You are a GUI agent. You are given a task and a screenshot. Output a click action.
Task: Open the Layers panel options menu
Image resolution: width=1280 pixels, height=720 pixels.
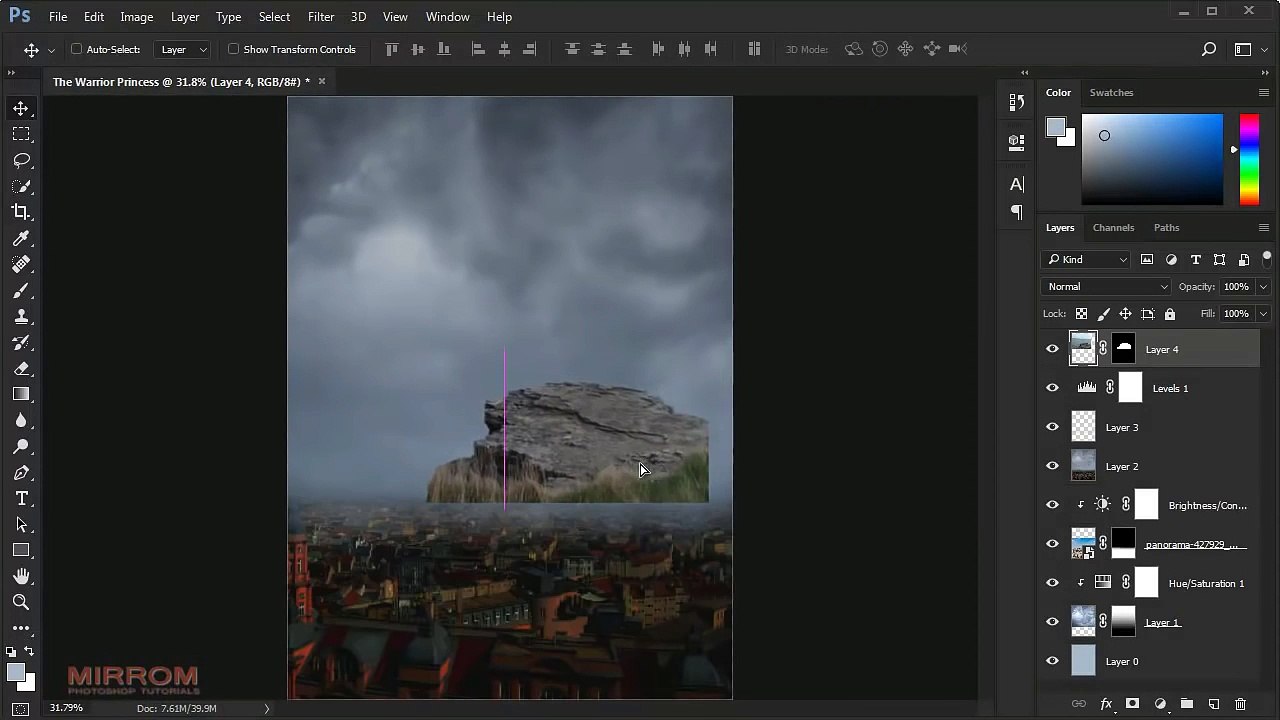click(x=1263, y=228)
